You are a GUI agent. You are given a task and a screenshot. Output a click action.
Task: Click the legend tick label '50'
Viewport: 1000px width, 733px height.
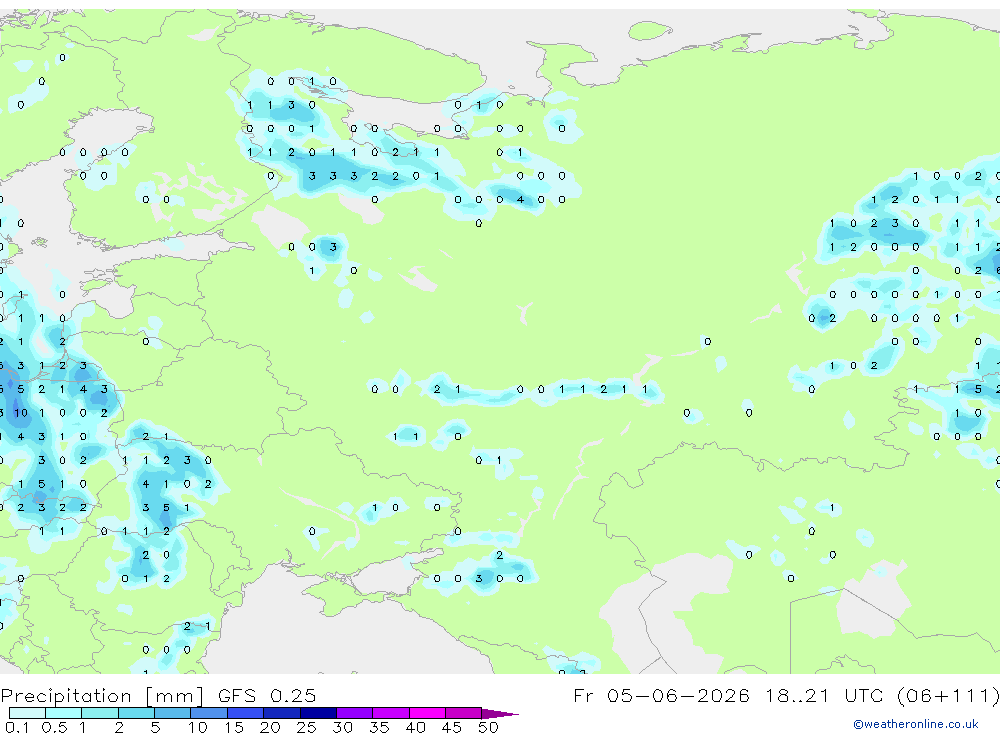tap(488, 727)
